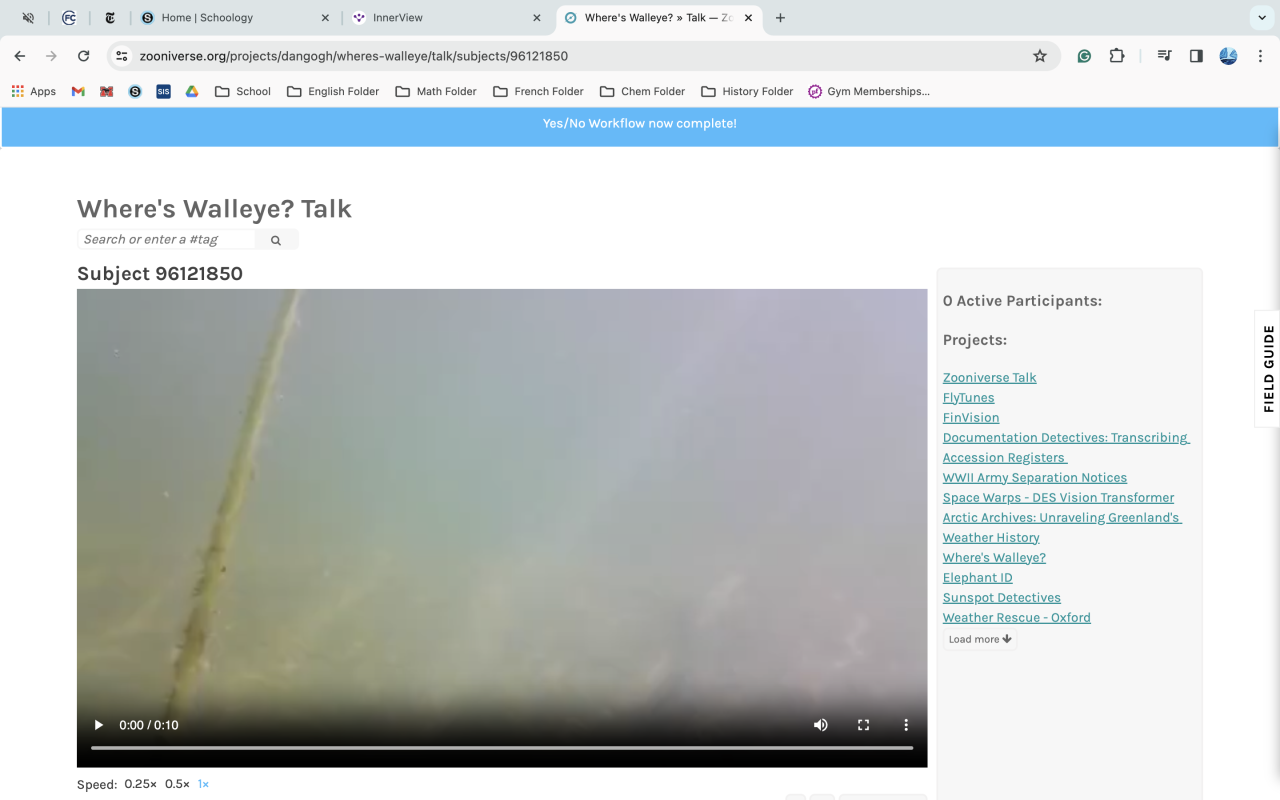Click the talk search magnifier button
The width and height of the screenshot is (1280, 800).
pos(276,240)
